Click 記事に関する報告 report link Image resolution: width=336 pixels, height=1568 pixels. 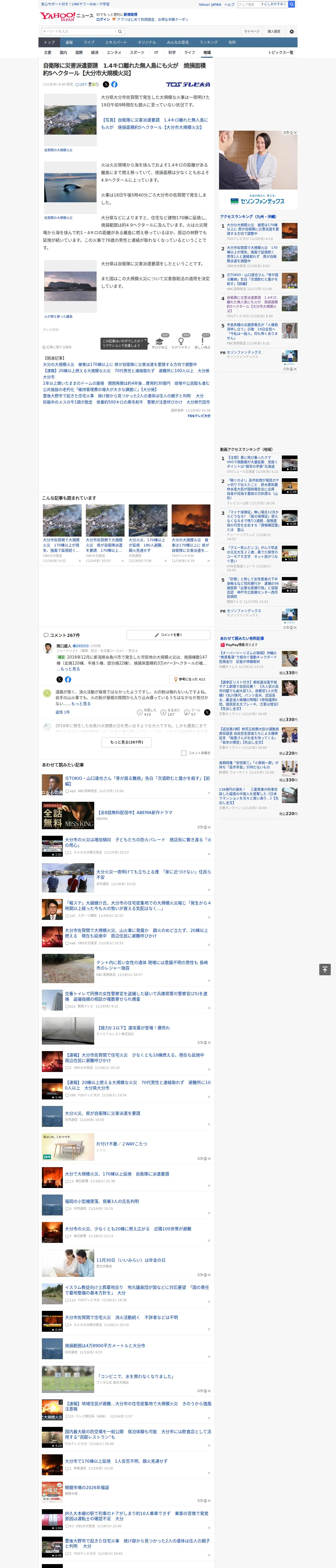pos(57,347)
